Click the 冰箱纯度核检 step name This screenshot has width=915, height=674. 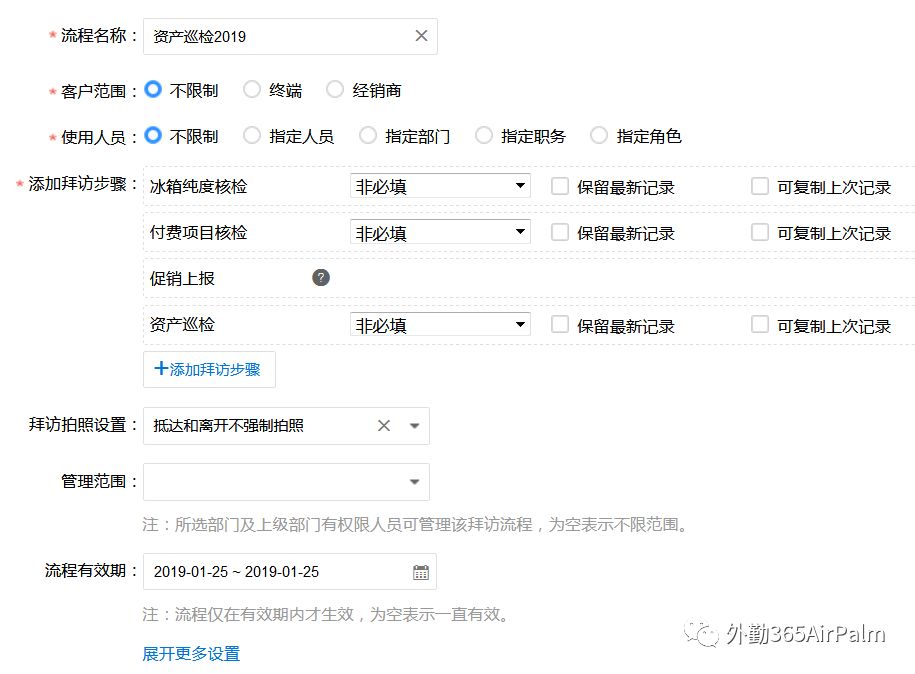coord(198,186)
